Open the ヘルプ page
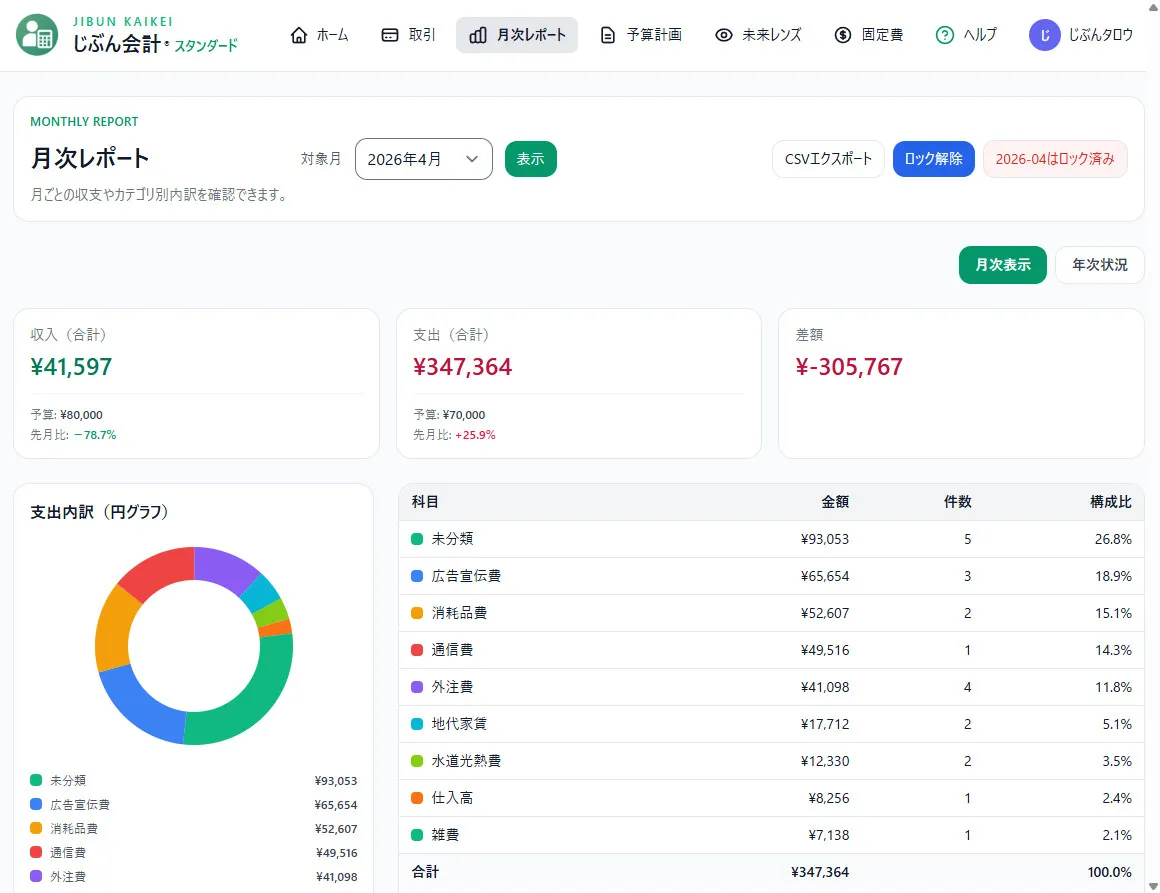This screenshot has width=1160, height=893. coord(966,35)
